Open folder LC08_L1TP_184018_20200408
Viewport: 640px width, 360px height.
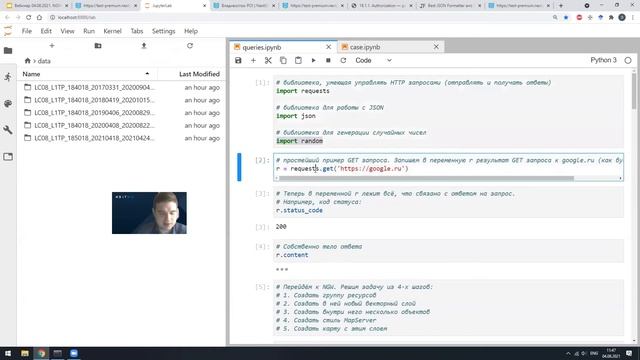pyautogui.click(x=122, y=125)
